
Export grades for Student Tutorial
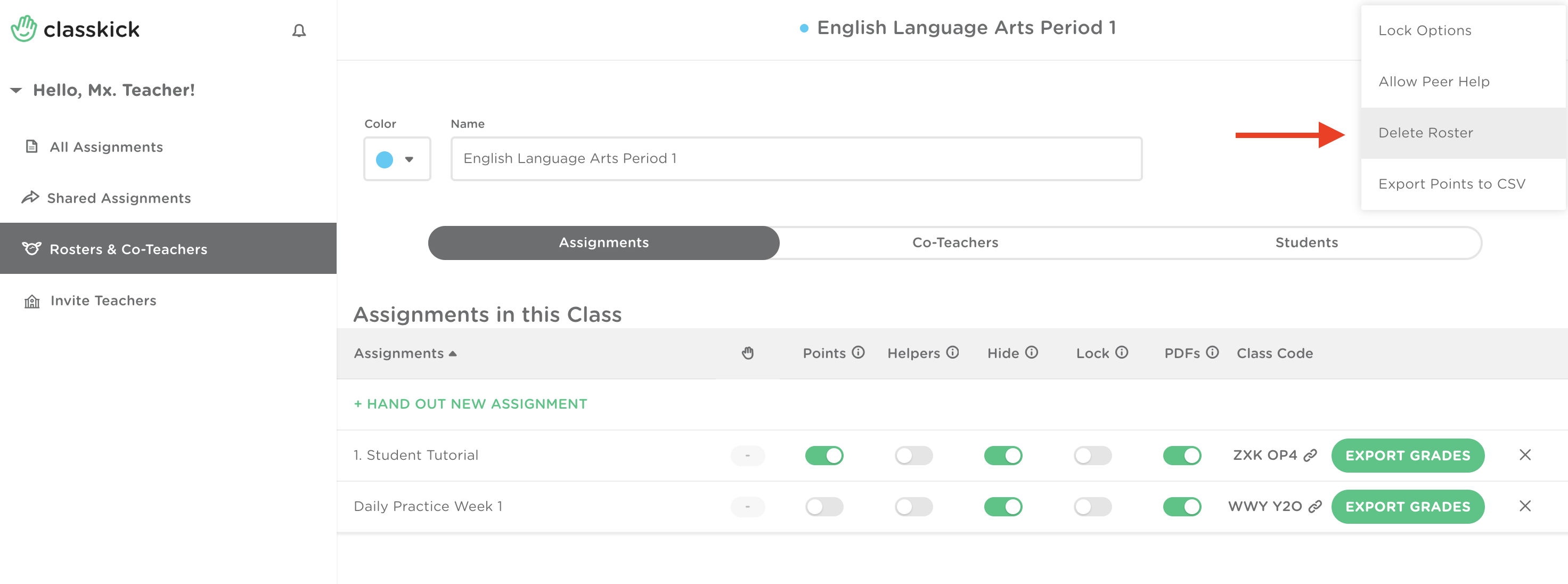(x=1407, y=456)
